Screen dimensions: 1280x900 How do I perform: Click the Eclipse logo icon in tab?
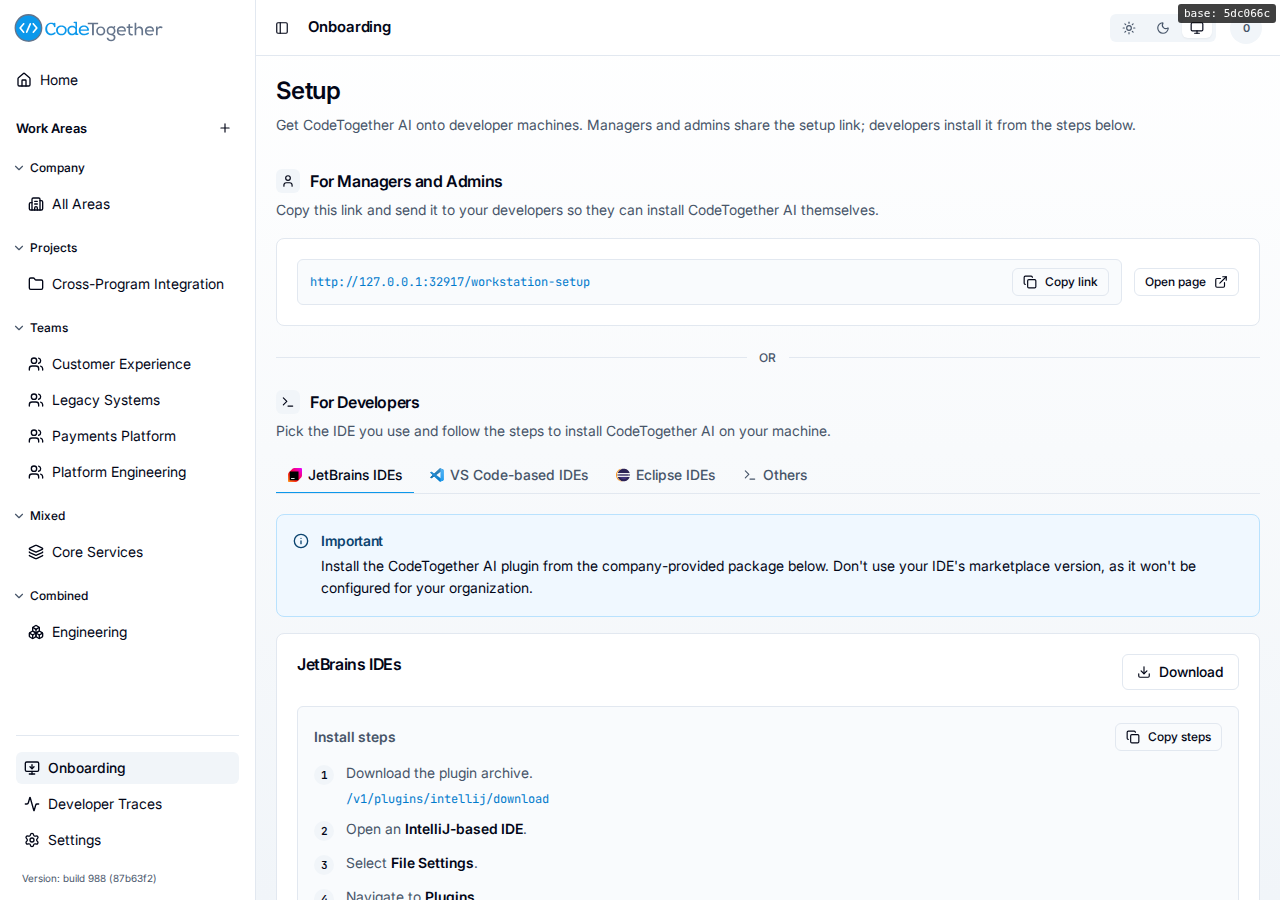(623, 475)
